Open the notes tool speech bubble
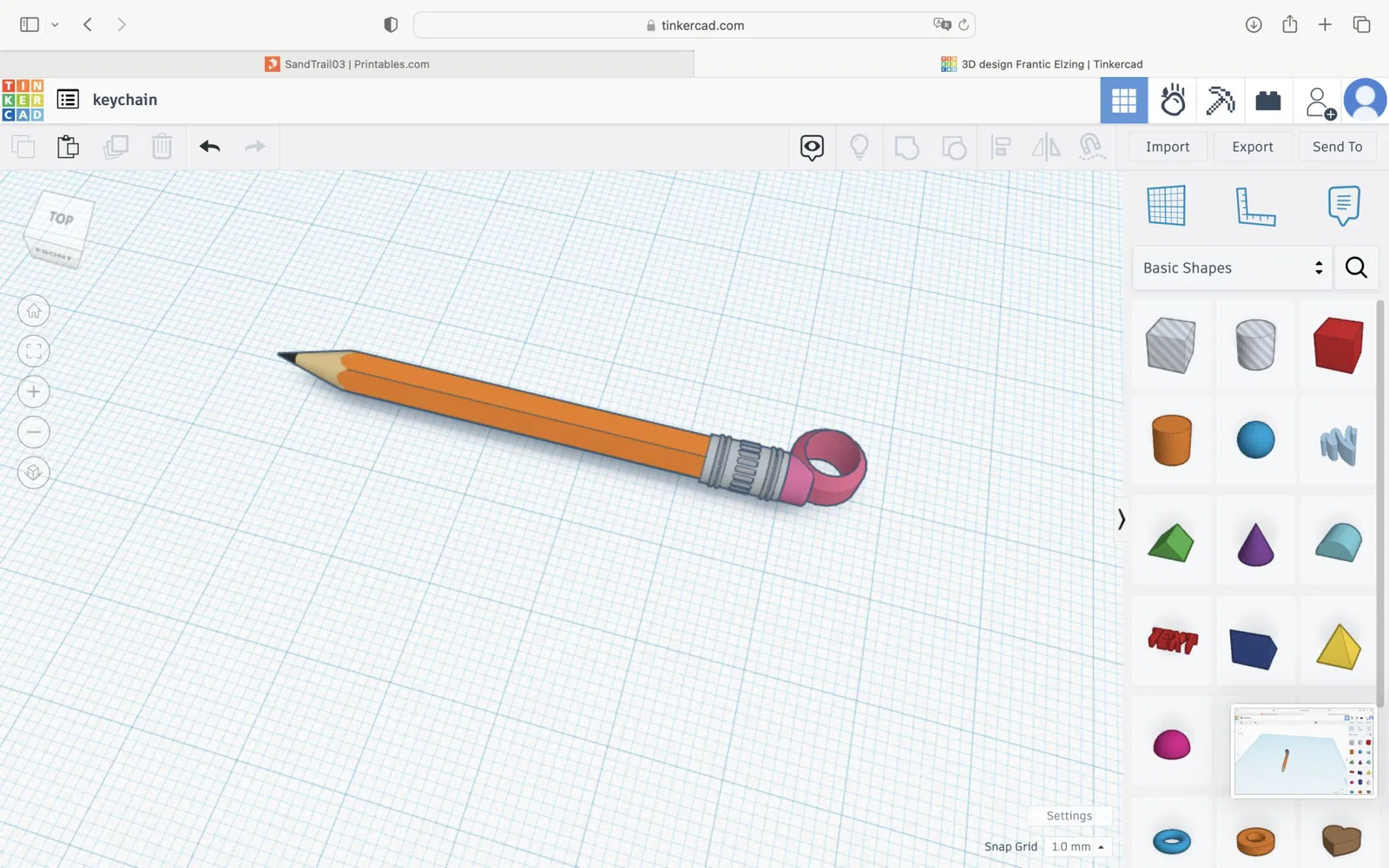The width and height of the screenshot is (1389, 868). pos(812,148)
